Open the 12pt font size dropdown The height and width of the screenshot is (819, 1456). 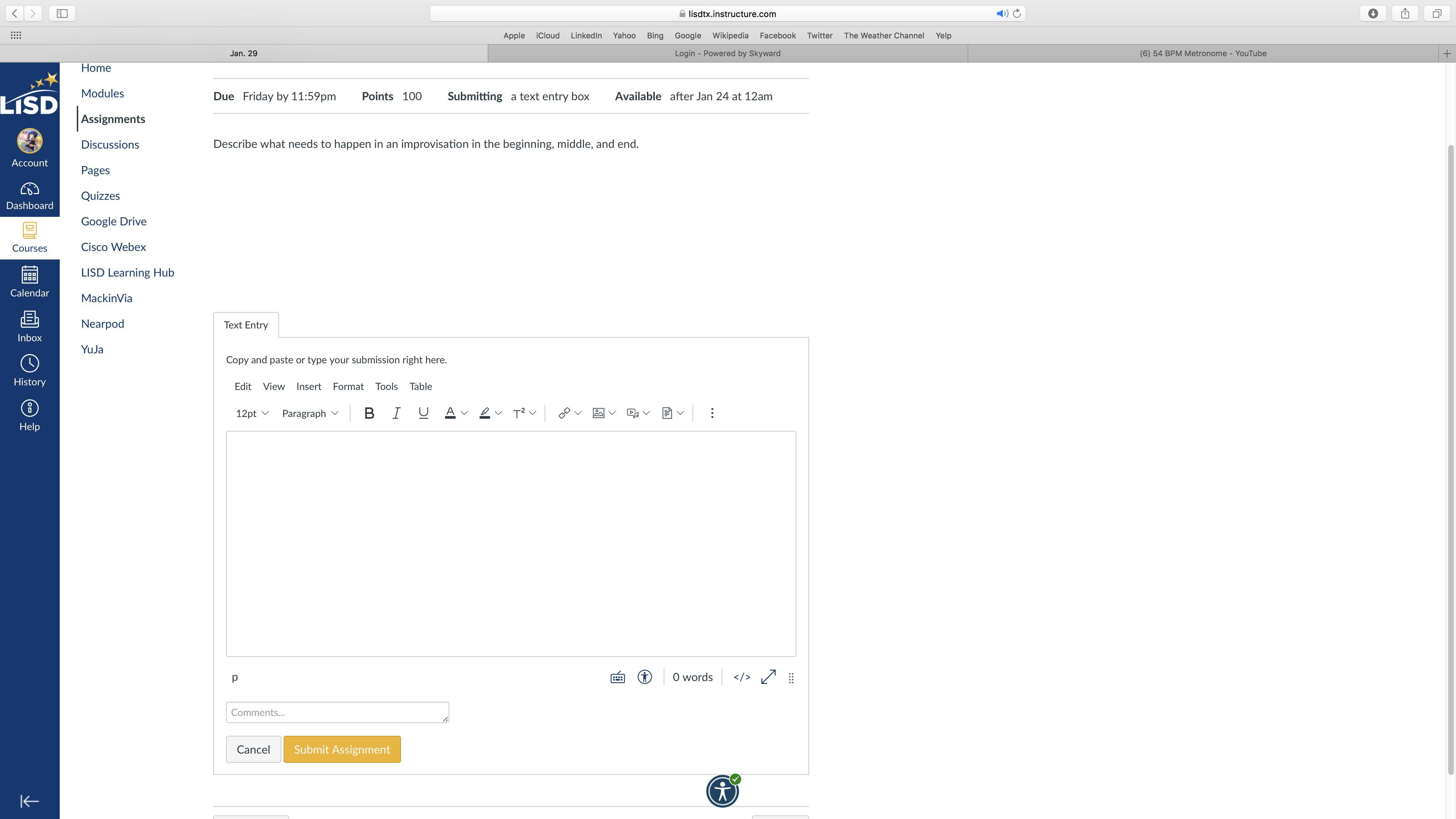(252, 413)
